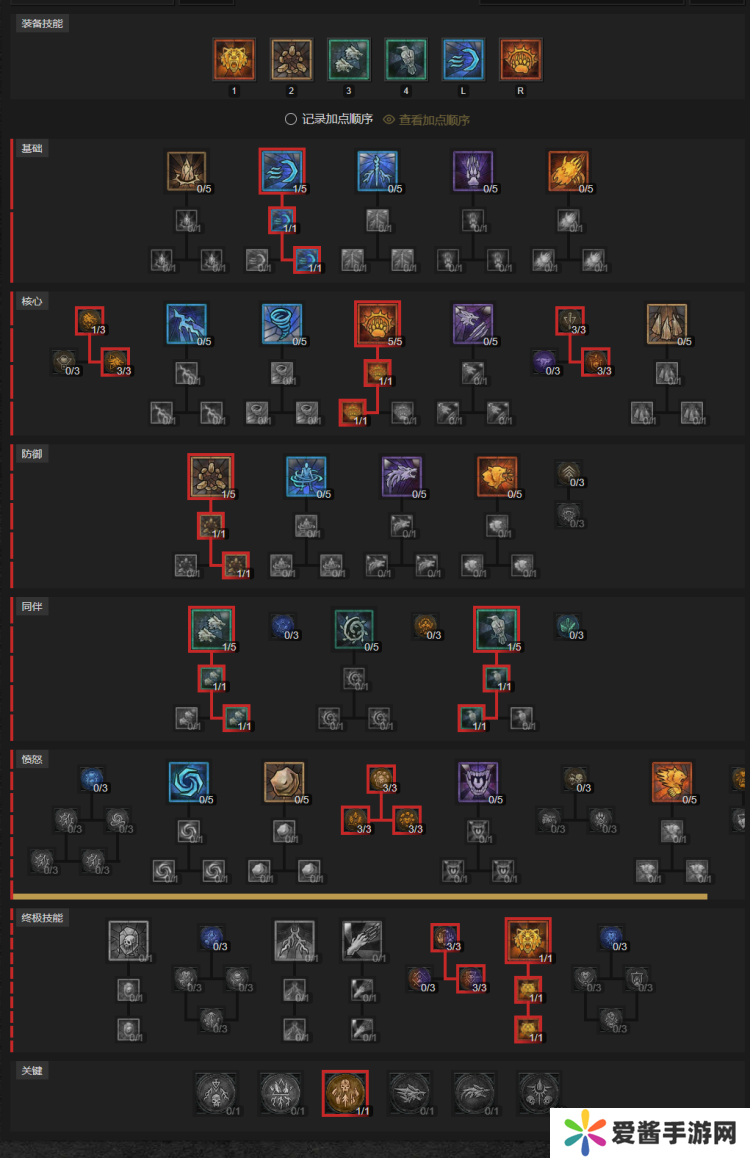The width and height of the screenshot is (750, 1158).
Task: Click the eye icon for 查看加点顺序
Action: (x=389, y=120)
